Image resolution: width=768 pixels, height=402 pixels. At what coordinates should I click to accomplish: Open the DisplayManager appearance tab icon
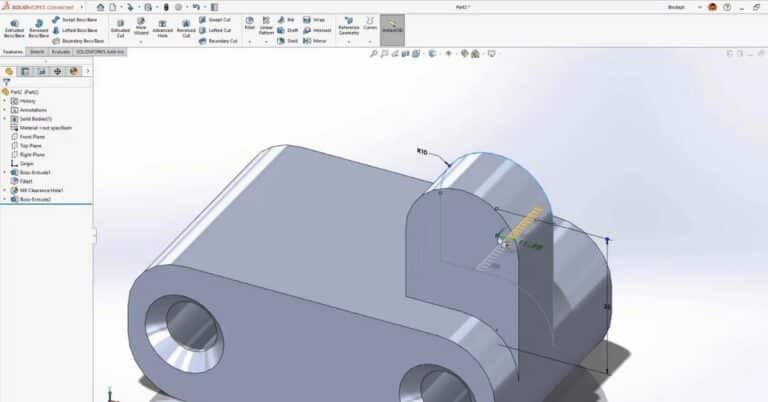click(x=73, y=71)
